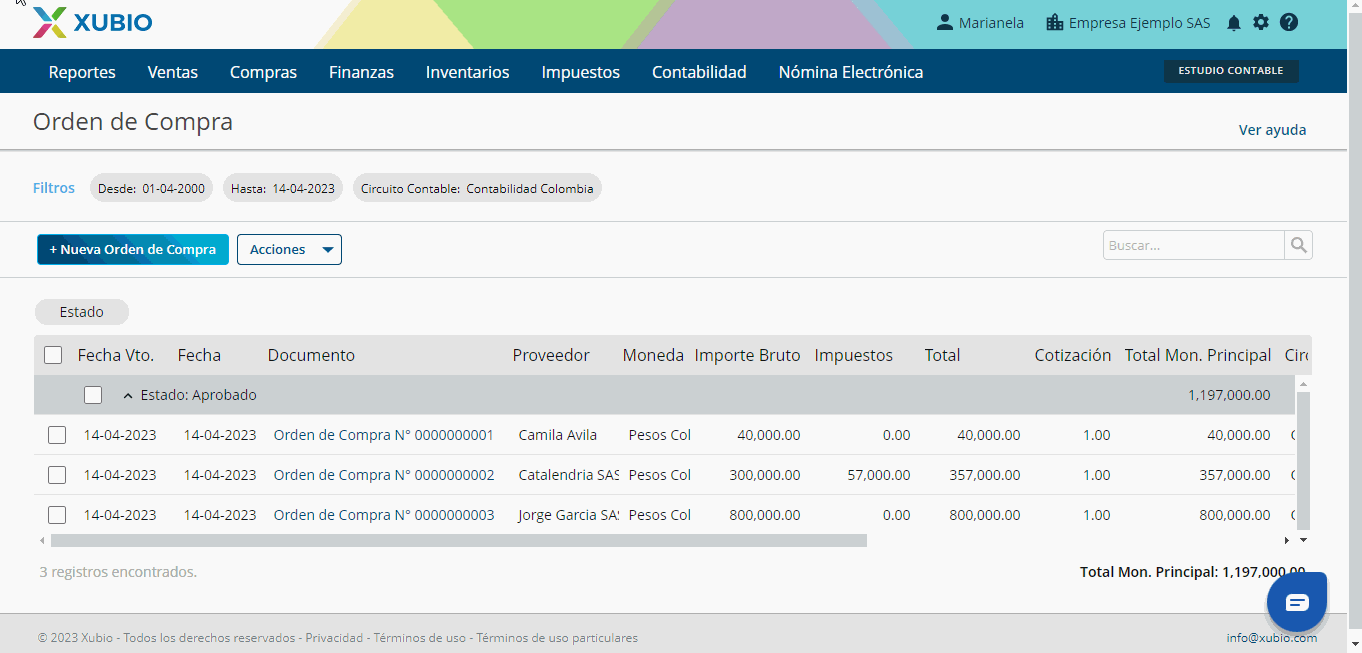Click the Xubio logo
This screenshot has width=1362, height=653.
click(x=92, y=22)
